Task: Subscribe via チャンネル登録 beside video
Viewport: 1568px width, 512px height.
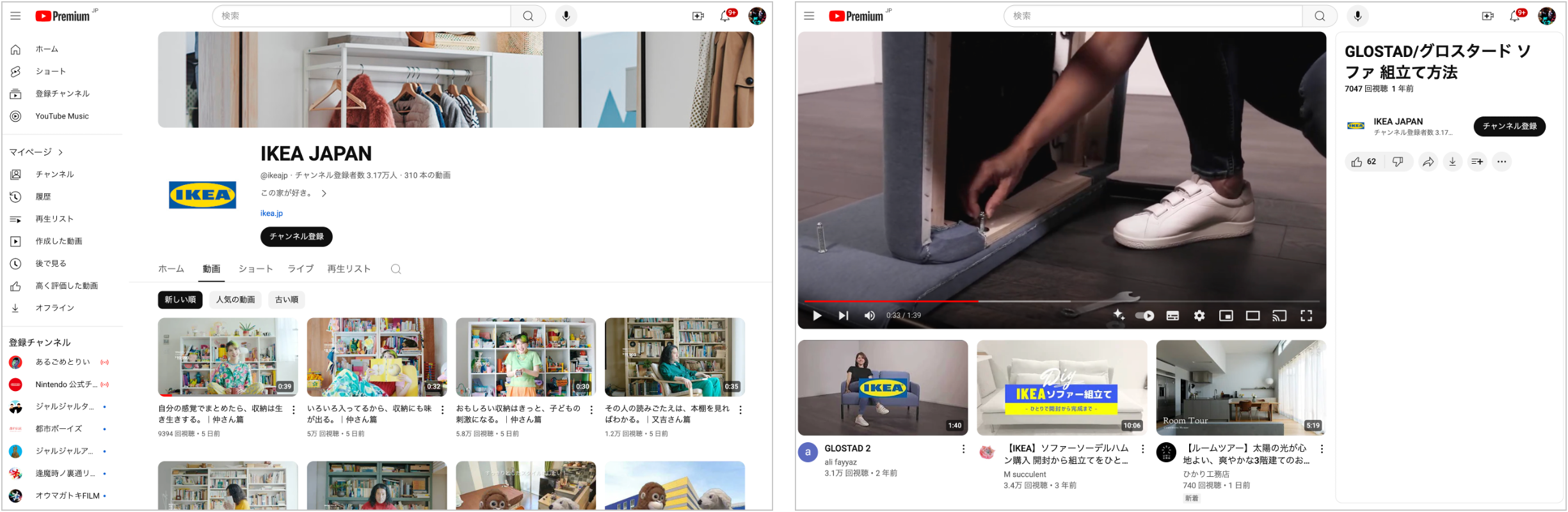Action: tap(1510, 126)
